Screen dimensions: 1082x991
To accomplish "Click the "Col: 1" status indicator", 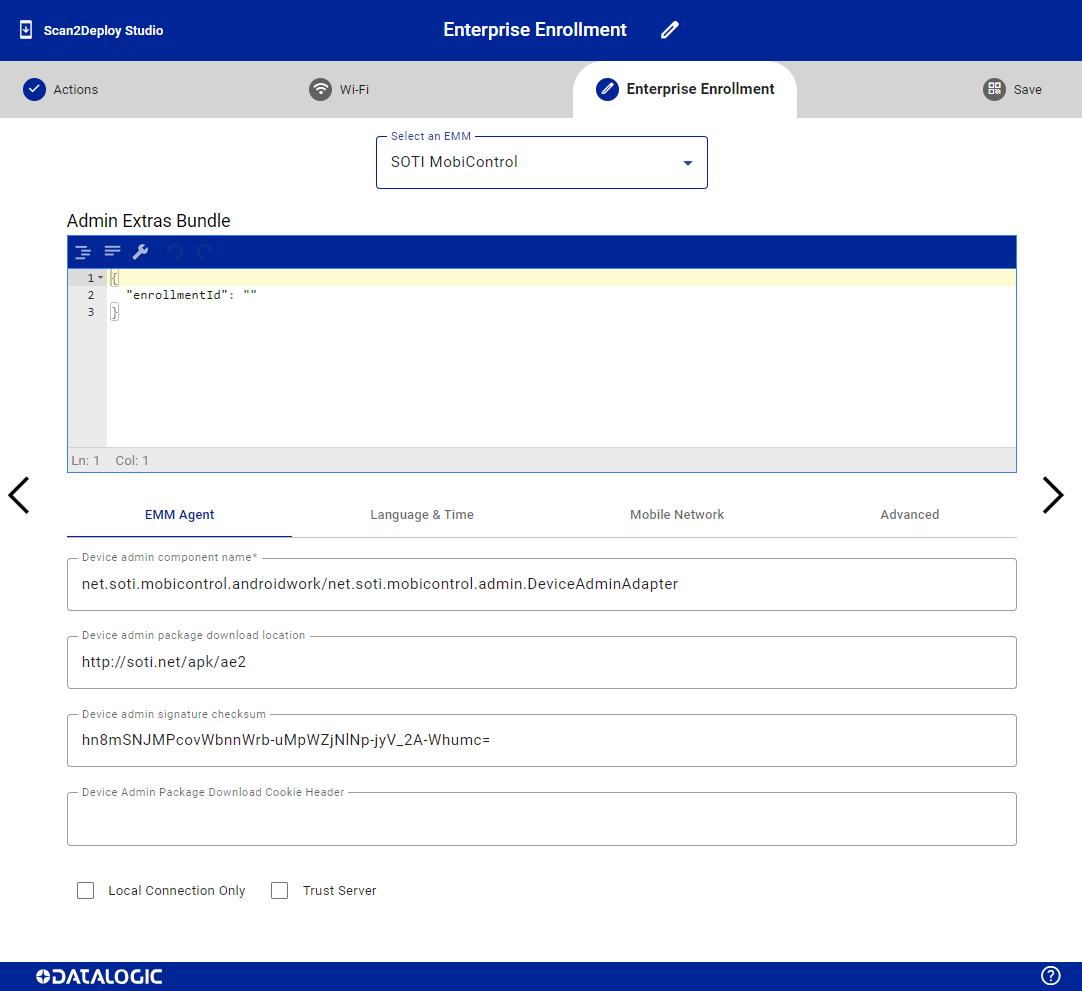I will [132, 460].
